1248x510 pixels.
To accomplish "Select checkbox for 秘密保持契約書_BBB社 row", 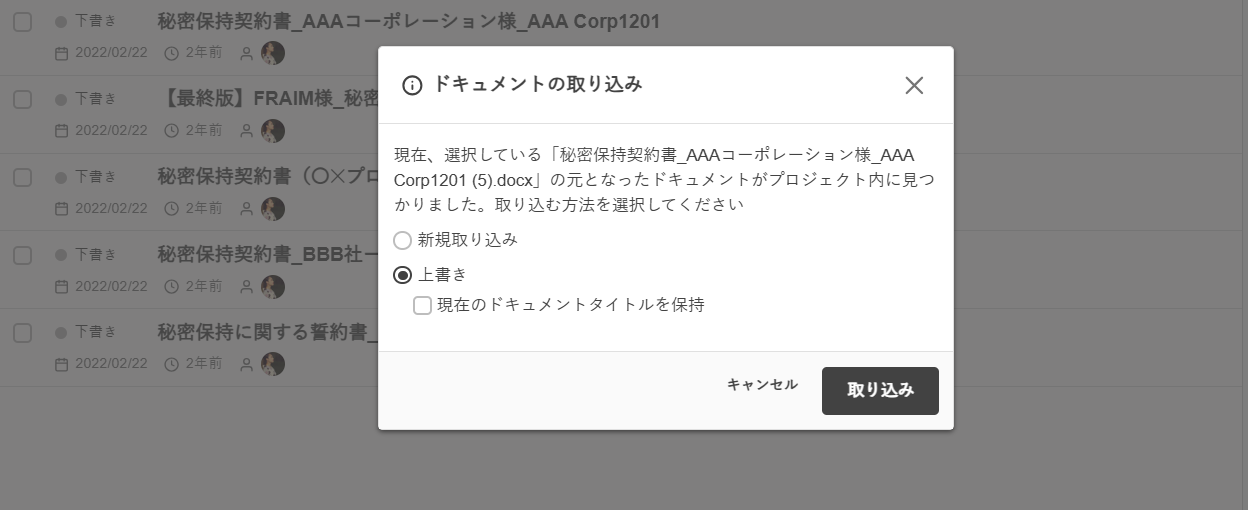I will (x=23, y=255).
